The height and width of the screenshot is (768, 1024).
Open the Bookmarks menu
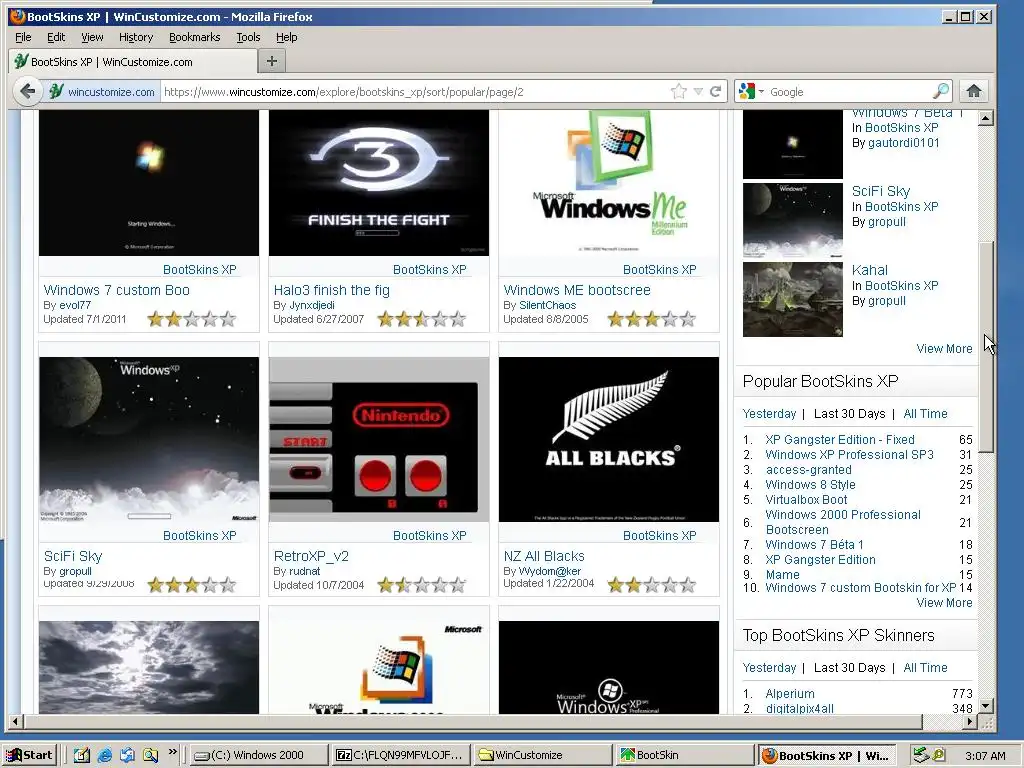[x=195, y=37]
